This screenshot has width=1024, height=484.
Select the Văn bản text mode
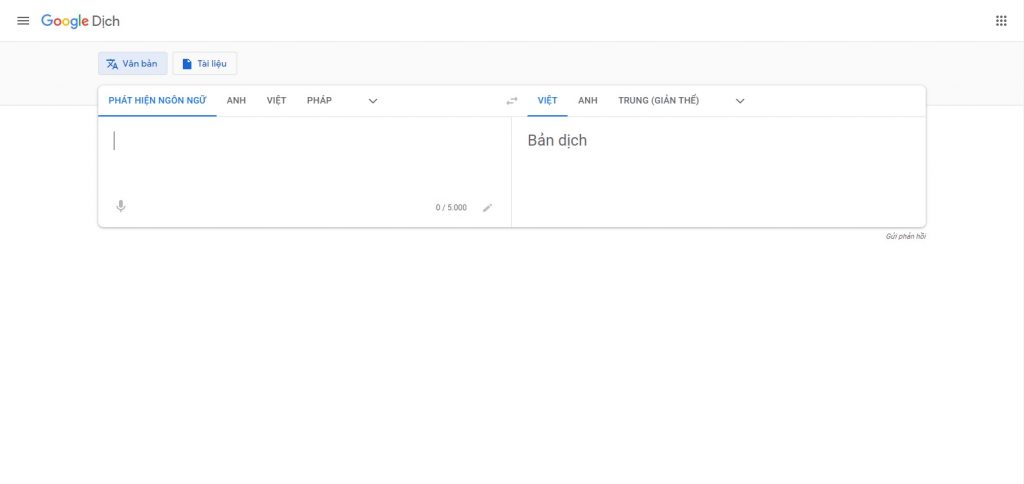click(x=132, y=64)
